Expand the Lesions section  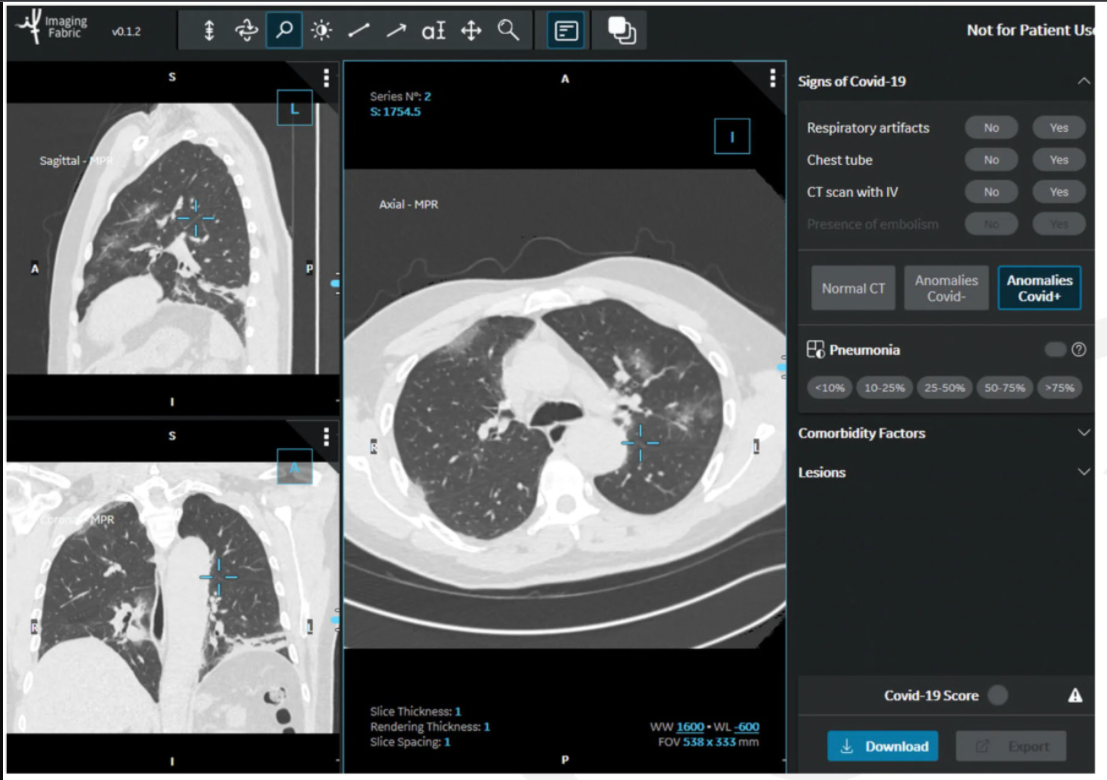click(x=1084, y=472)
